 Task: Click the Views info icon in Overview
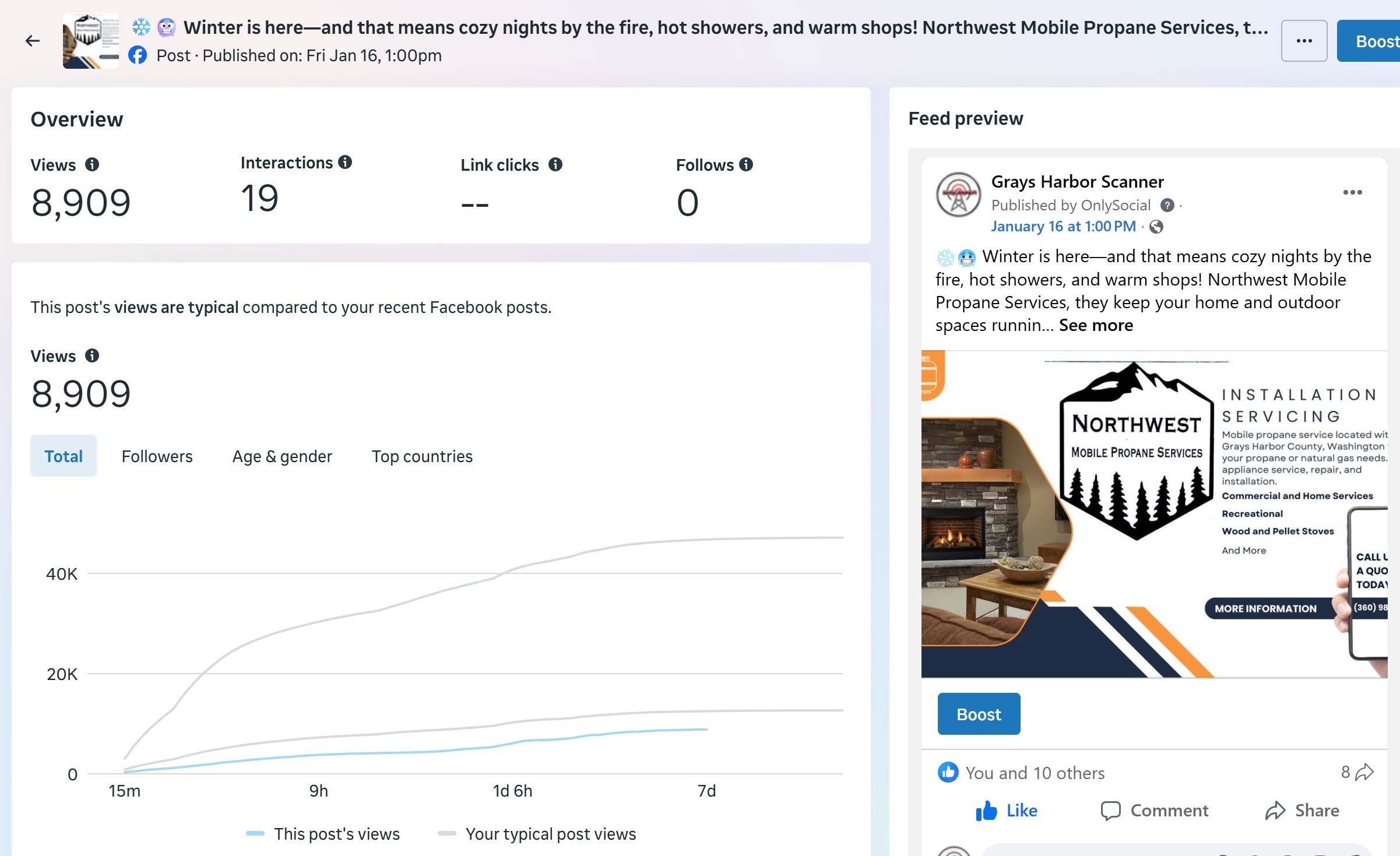pyautogui.click(x=92, y=165)
